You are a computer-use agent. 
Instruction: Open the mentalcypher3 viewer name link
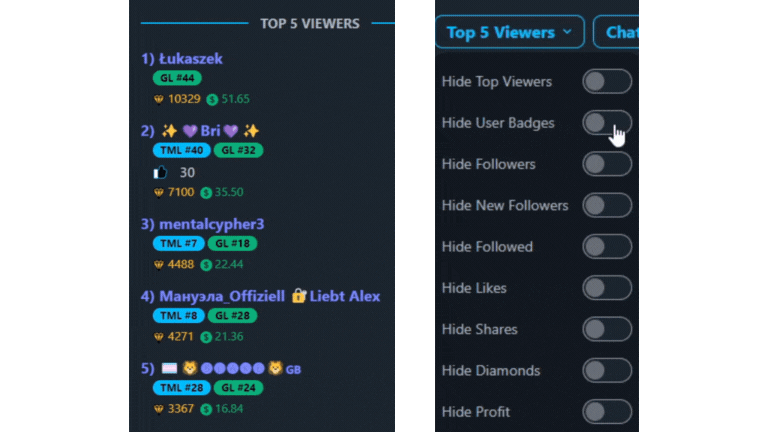212,224
